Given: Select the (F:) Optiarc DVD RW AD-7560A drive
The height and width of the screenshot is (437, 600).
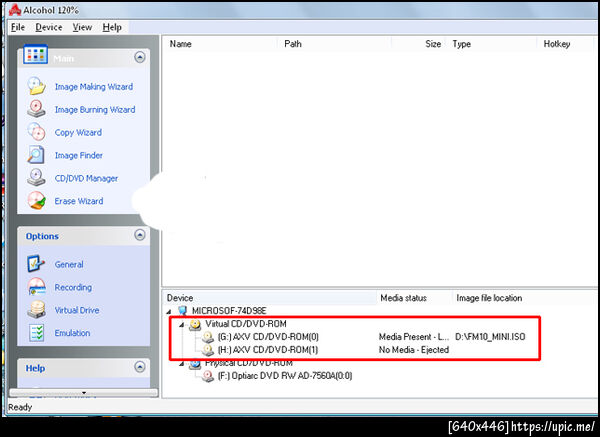Looking at the screenshot, I should click(x=285, y=376).
